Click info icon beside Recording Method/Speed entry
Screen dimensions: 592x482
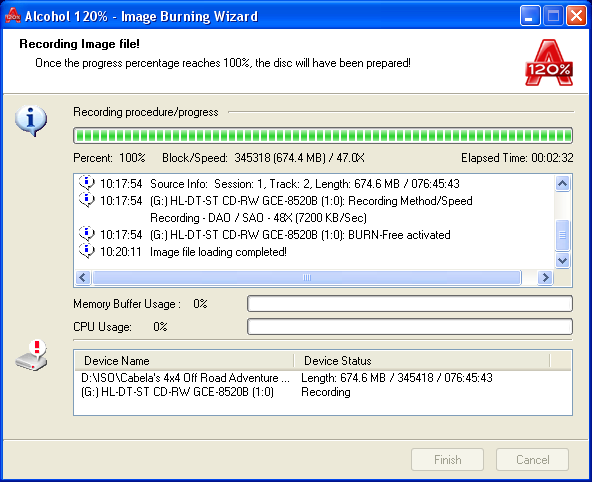point(86,200)
